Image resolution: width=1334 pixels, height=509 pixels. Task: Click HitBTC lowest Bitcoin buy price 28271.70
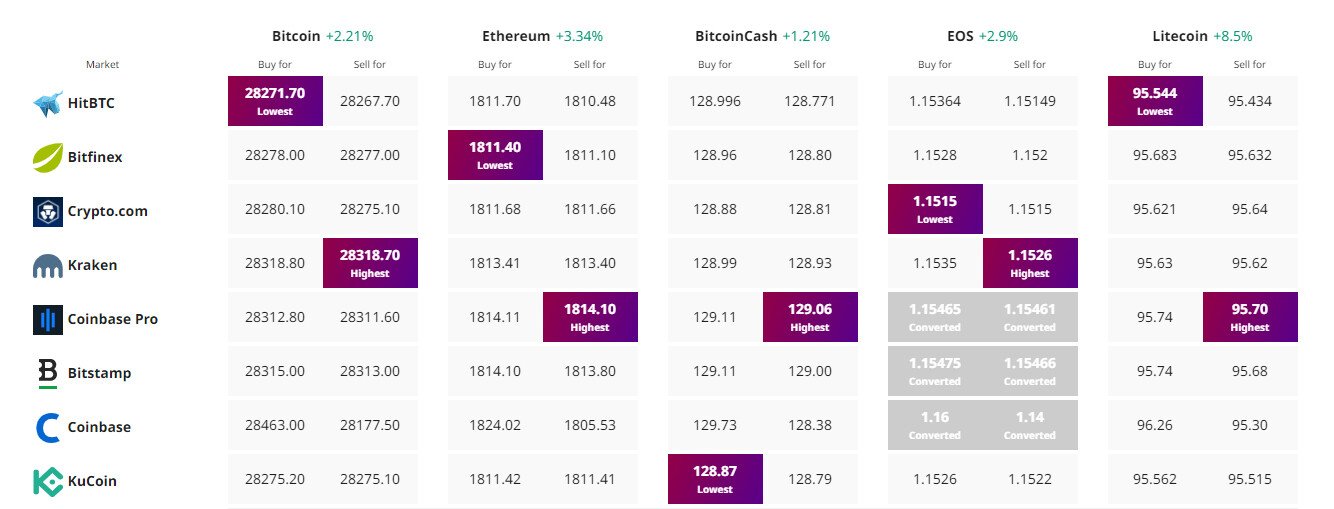tap(275, 101)
